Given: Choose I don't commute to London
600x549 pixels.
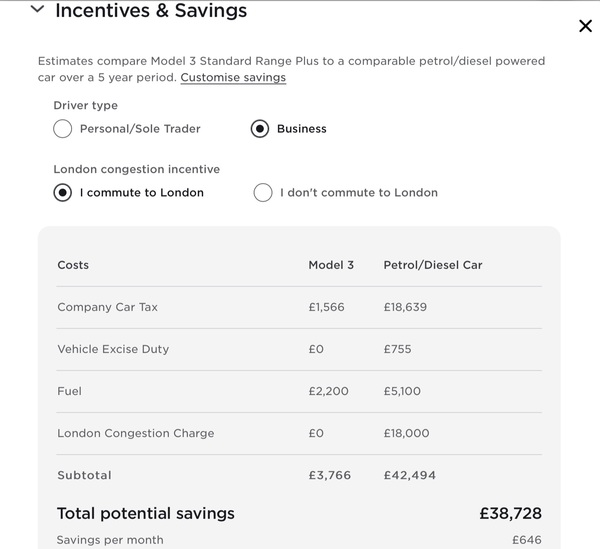Looking at the screenshot, I should click(x=263, y=192).
